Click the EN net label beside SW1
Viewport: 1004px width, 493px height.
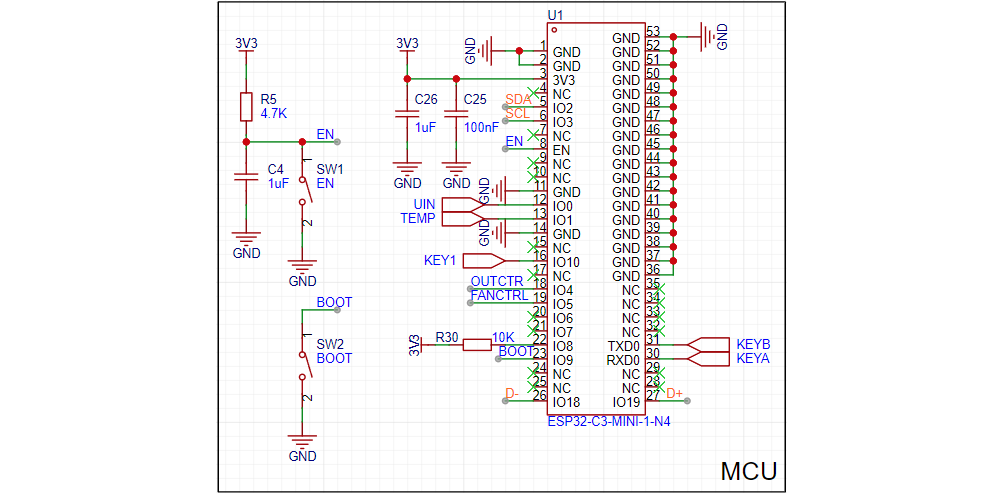(325, 134)
